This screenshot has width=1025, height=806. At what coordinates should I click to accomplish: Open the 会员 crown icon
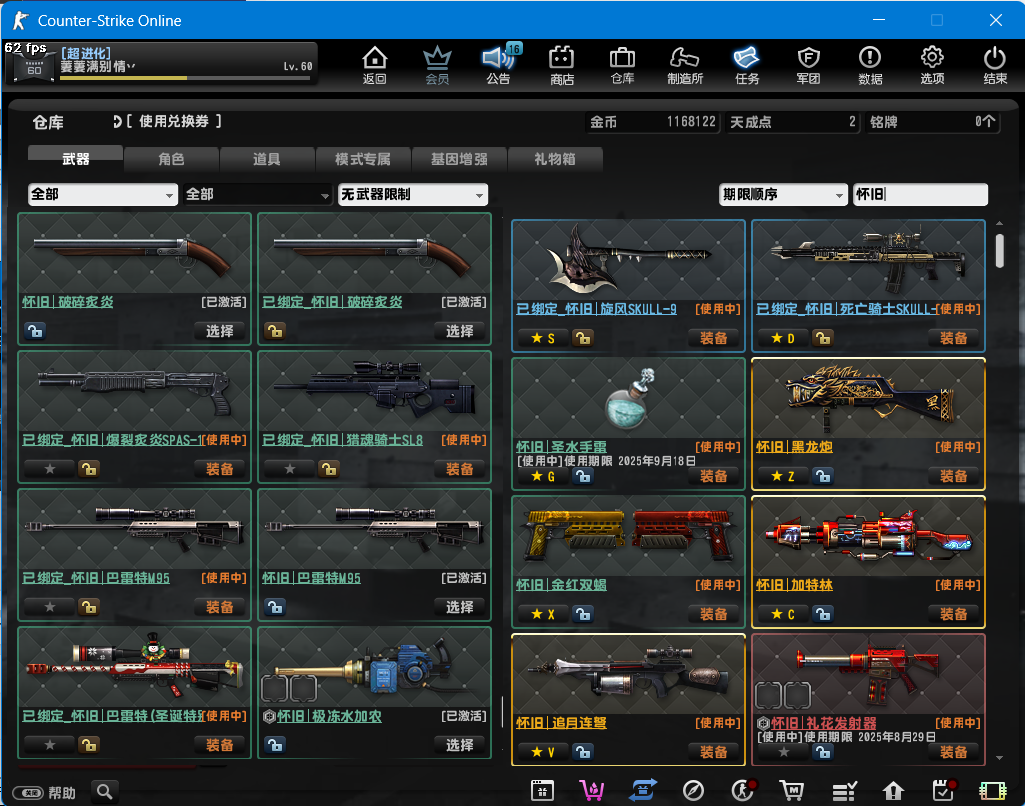point(437,65)
